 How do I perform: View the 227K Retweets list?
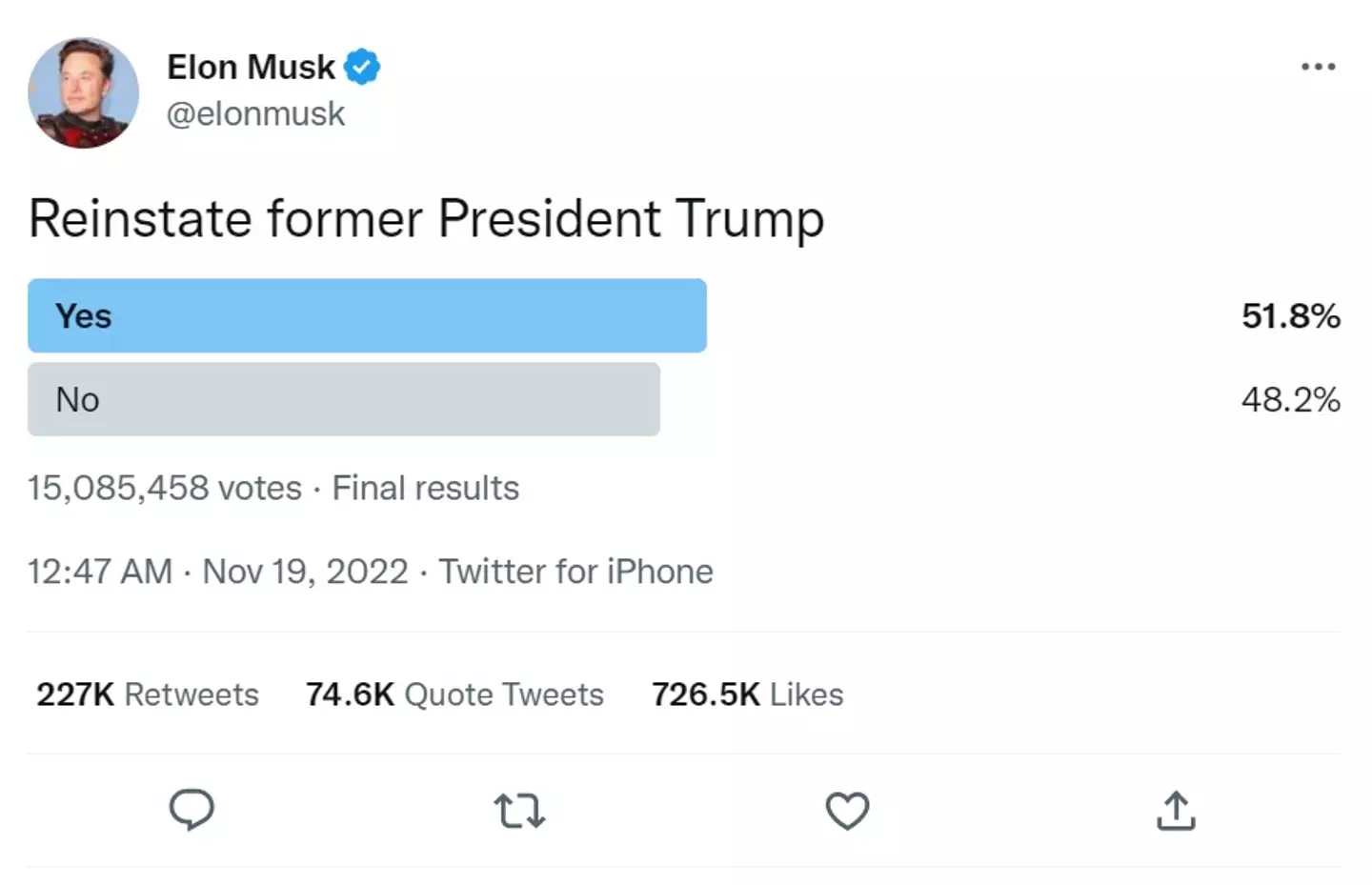[x=148, y=694]
